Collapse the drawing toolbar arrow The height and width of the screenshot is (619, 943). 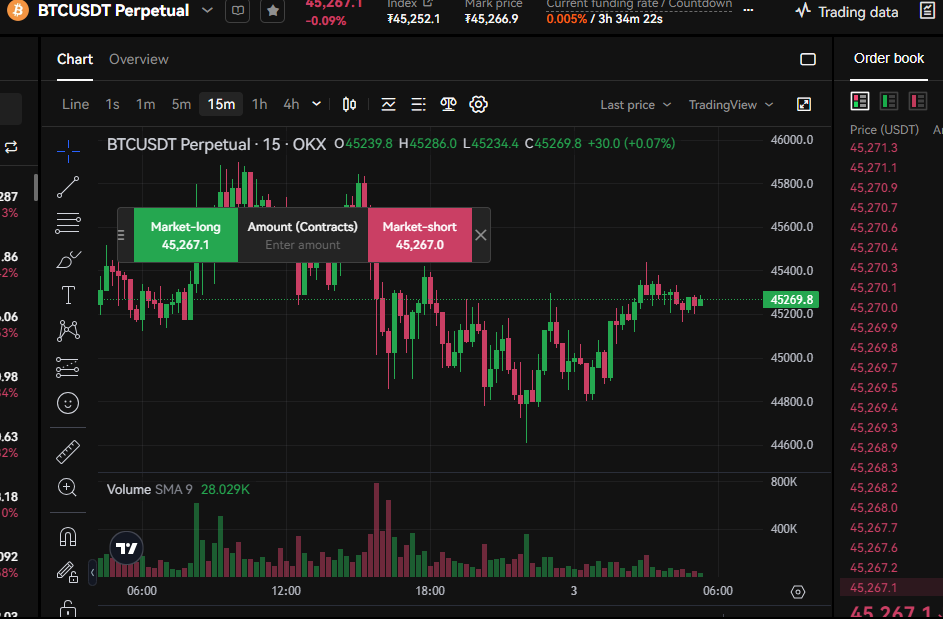[x=92, y=572]
